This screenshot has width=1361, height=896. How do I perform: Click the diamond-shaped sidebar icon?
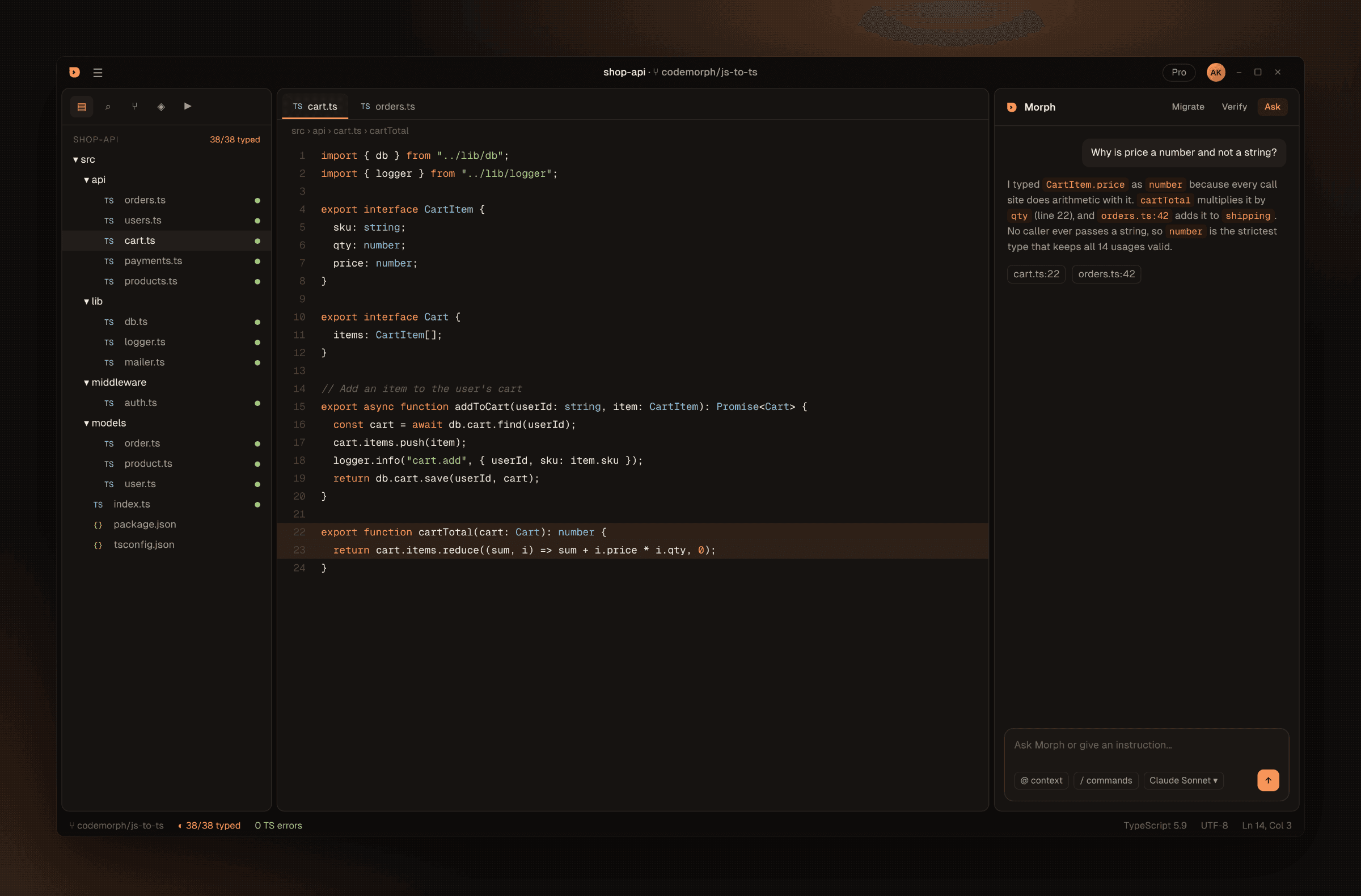click(x=161, y=107)
